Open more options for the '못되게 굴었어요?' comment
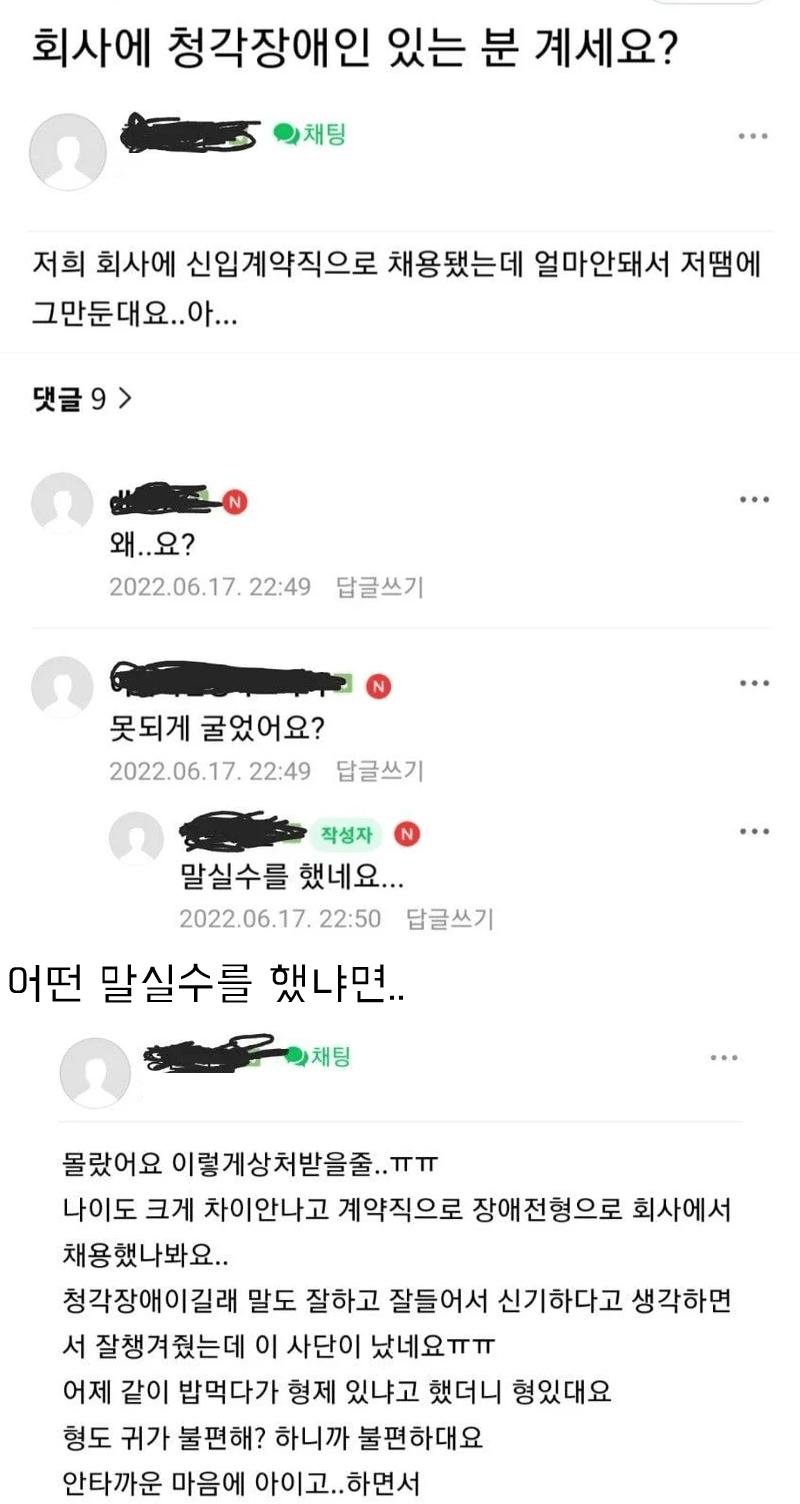This screenshot has width=800, height=1504. tap(754, 683)
